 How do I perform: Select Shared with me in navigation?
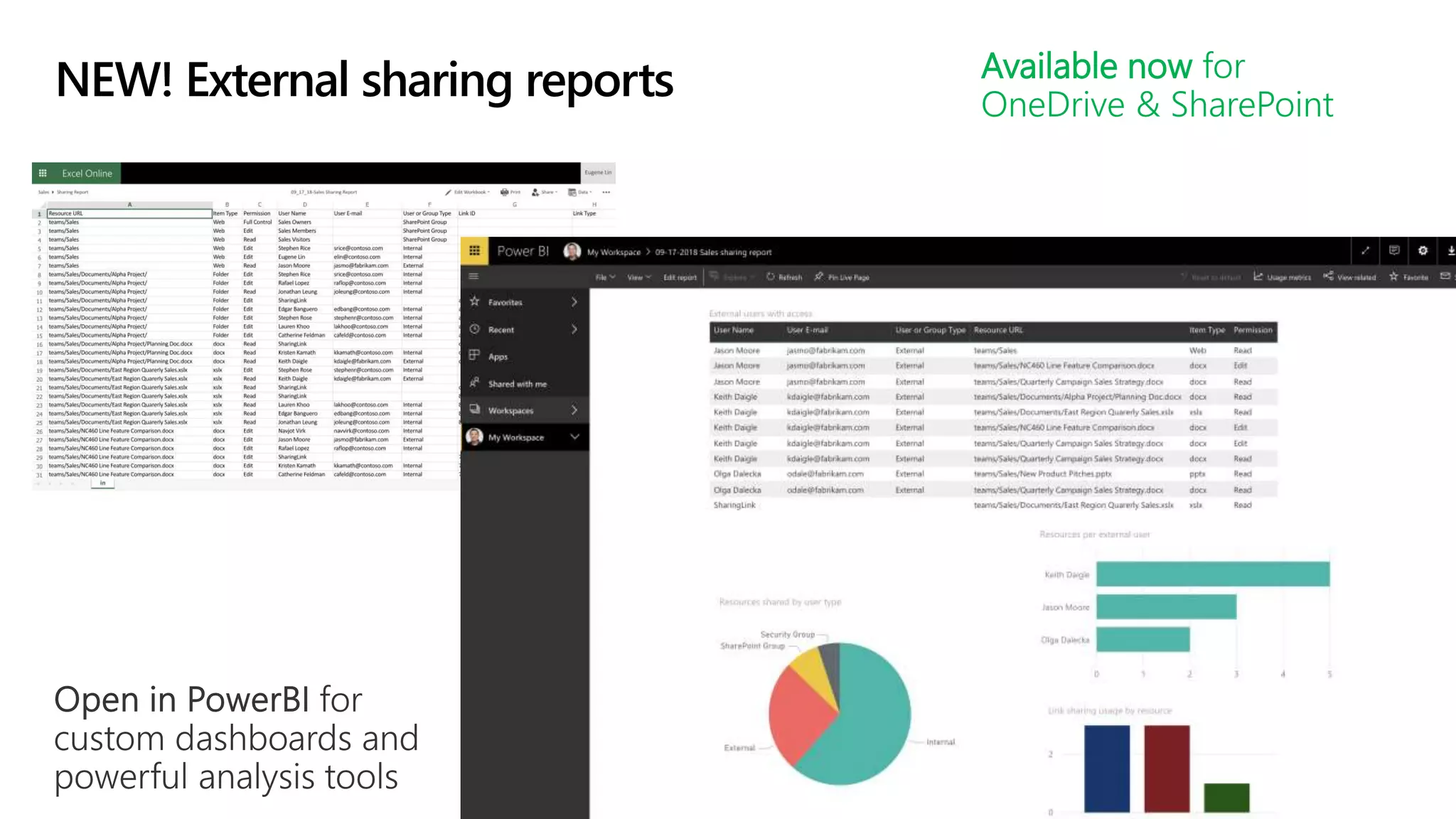click(x=518, y=384)
